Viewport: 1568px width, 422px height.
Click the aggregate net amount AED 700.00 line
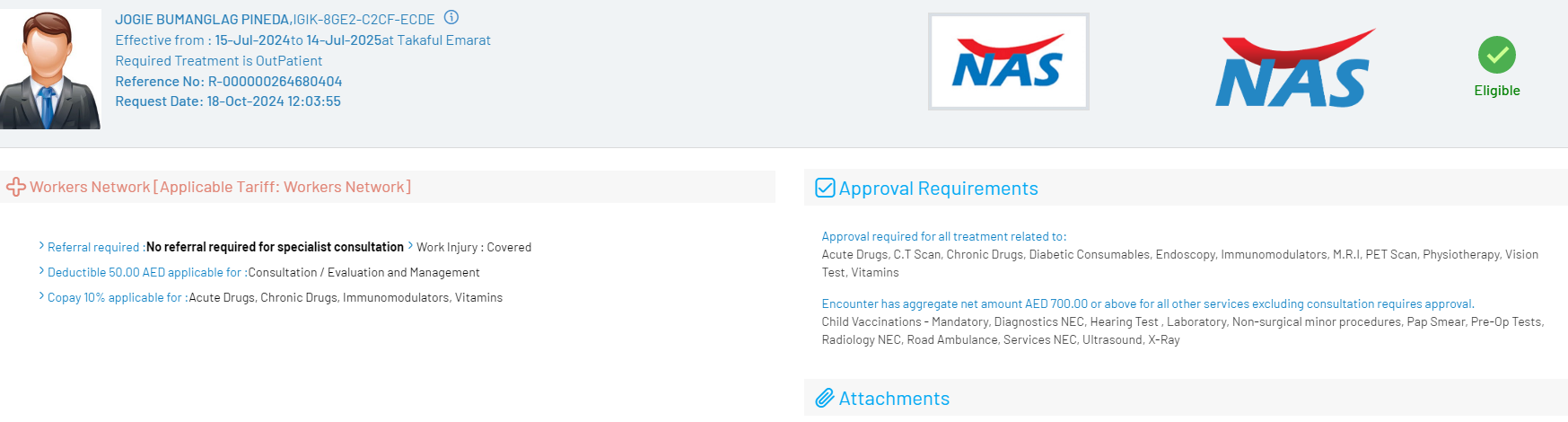point(1148,303)
